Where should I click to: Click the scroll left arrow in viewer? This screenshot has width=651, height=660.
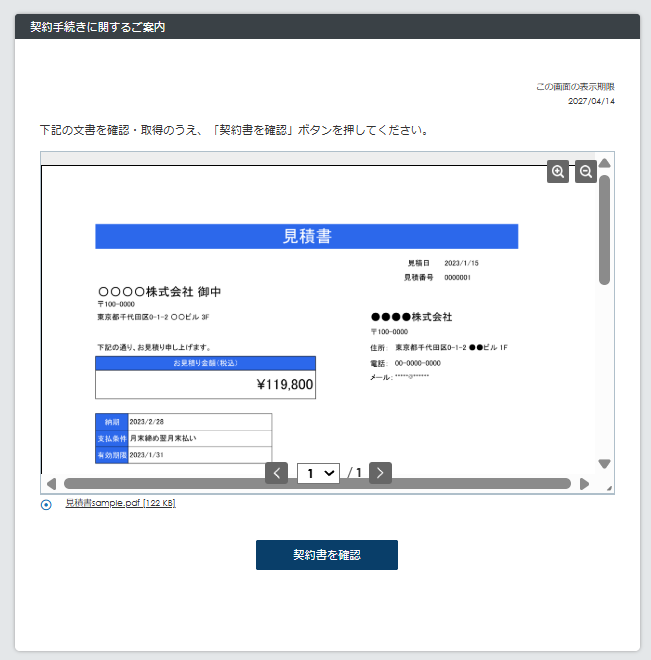(51, 484)
